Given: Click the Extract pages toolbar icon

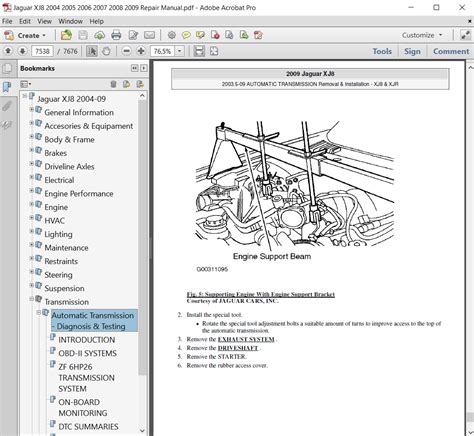Looking at the screenshot, I should pos(229,35).
